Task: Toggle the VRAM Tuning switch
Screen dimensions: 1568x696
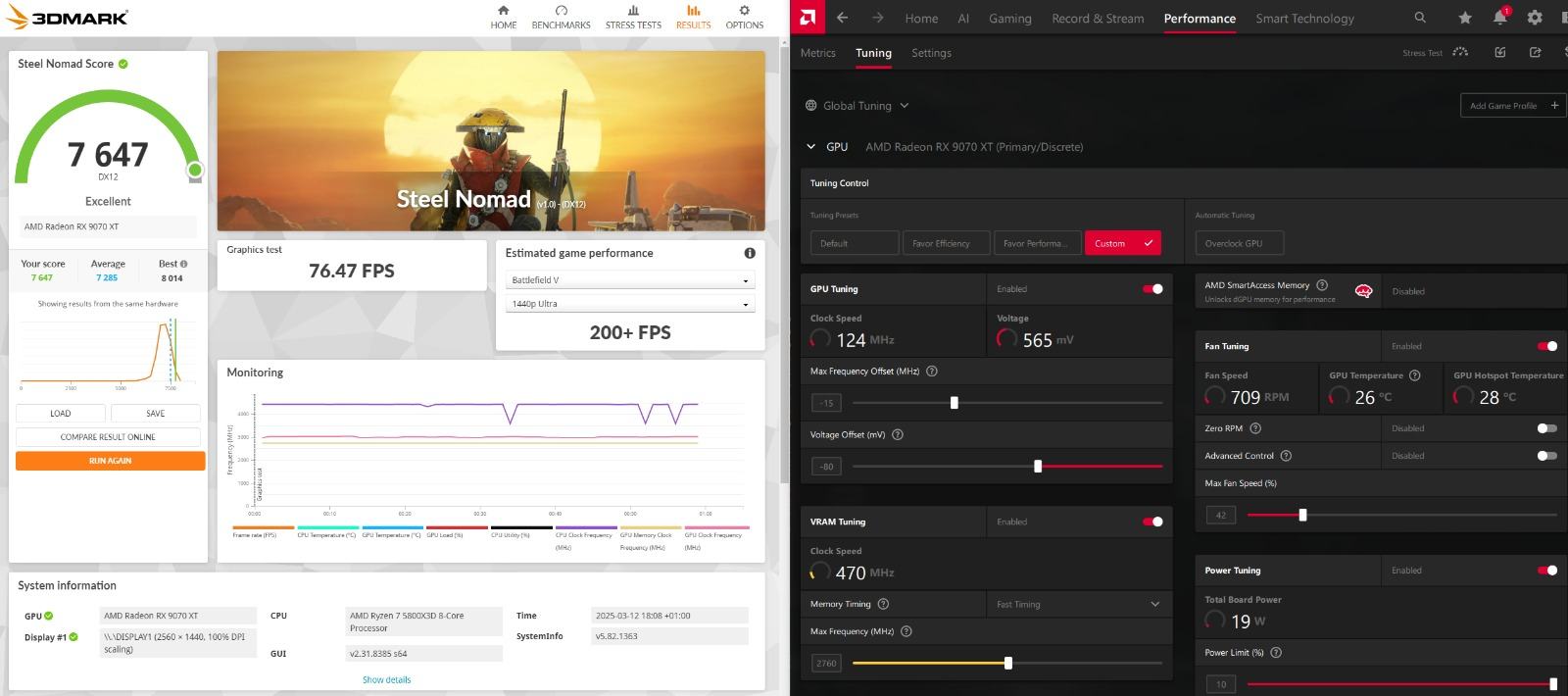Action: click(1152, 522)
